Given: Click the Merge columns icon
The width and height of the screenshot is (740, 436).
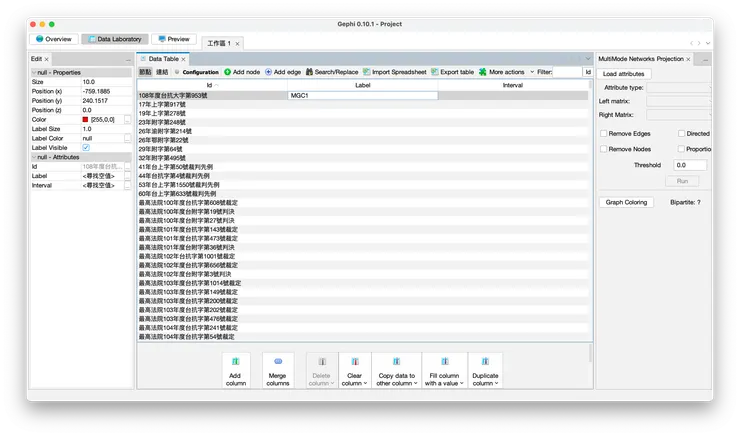Looking at the screenshot, I should click(278, 361).
